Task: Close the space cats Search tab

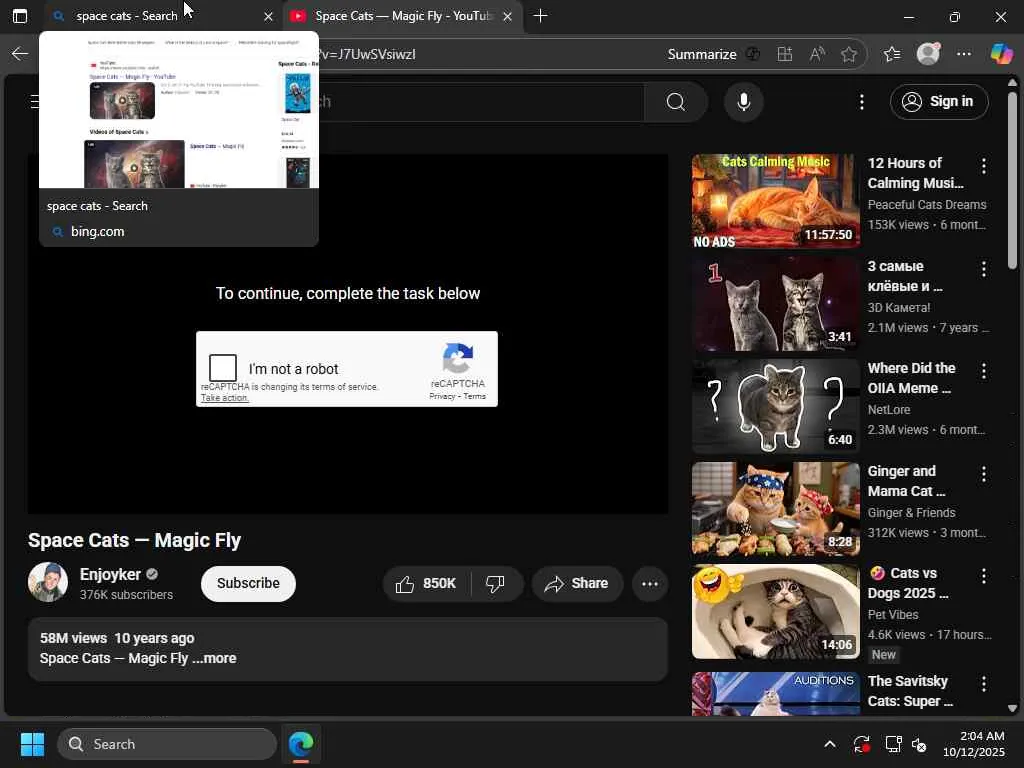Action: [268, 16]
